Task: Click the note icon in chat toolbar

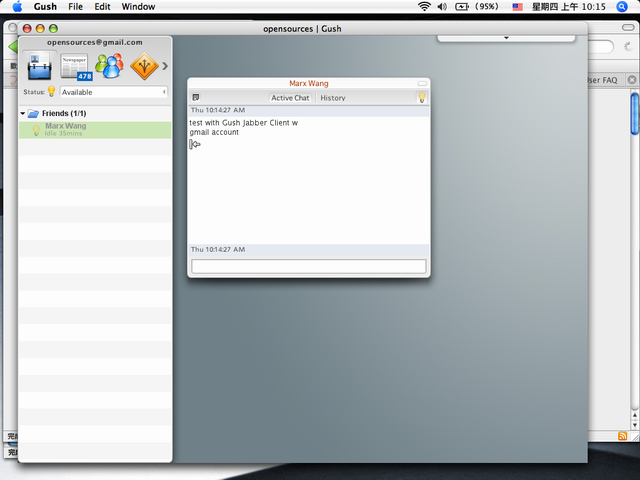Action: click(x=196, y=98)
